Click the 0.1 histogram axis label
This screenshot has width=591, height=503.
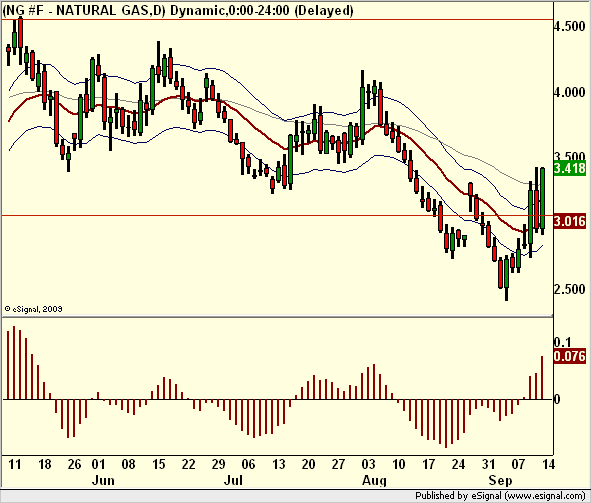point(562,342)
